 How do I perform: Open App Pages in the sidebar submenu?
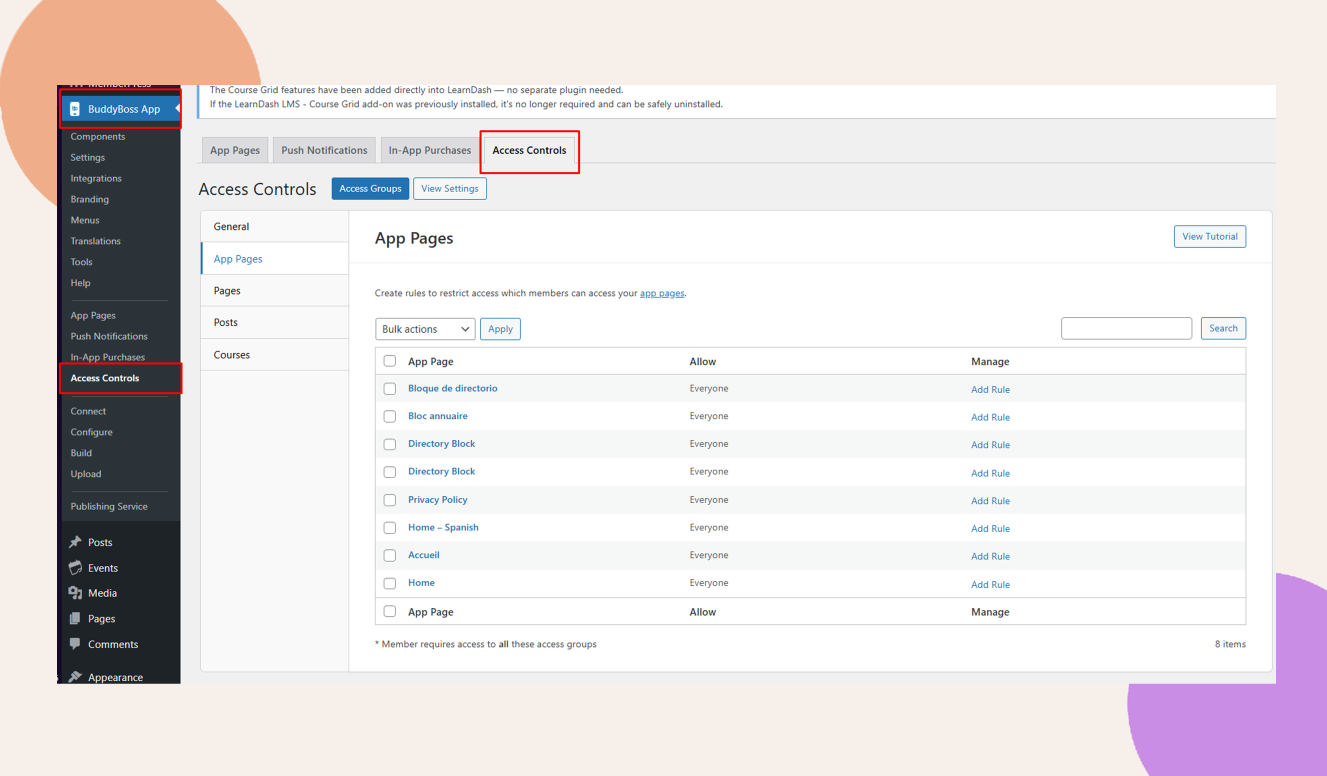point(93,316)
